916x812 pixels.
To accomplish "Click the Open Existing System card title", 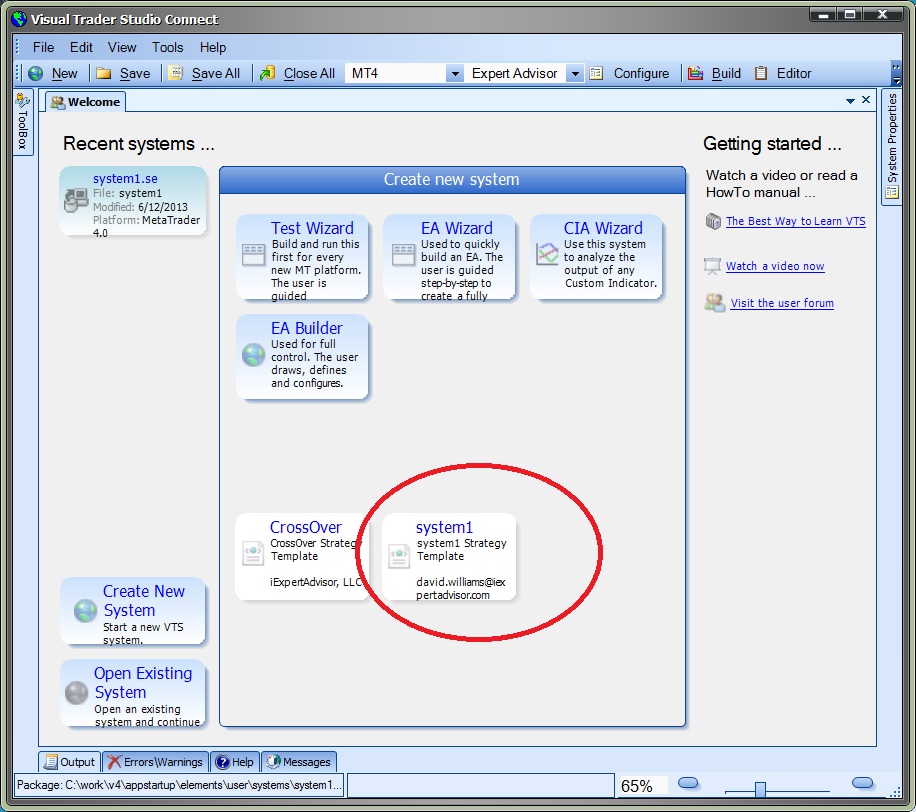I will [143, 682].
